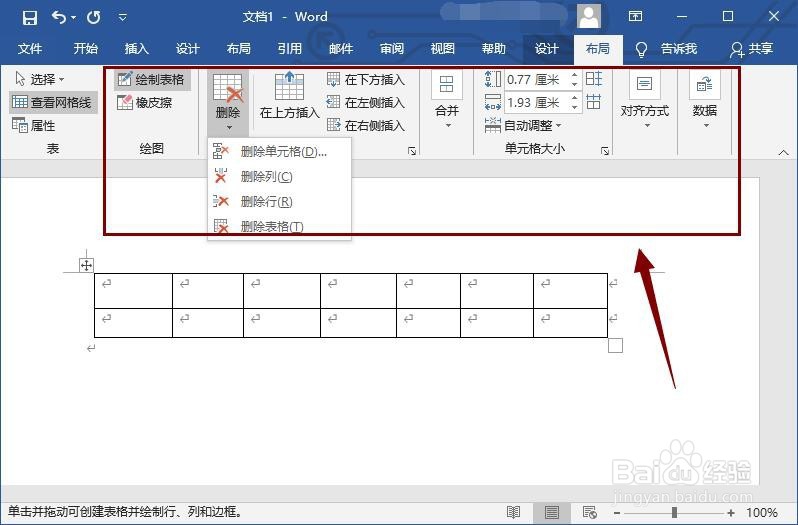
Task: Switch to the 视图 tab
Action: (443, 49)
